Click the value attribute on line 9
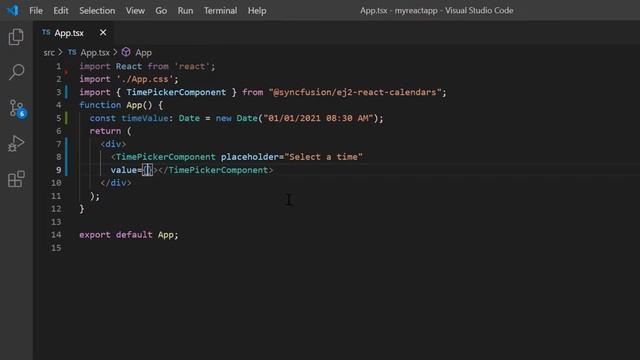This screenshot has width=640, height=360. coord(124,170)
